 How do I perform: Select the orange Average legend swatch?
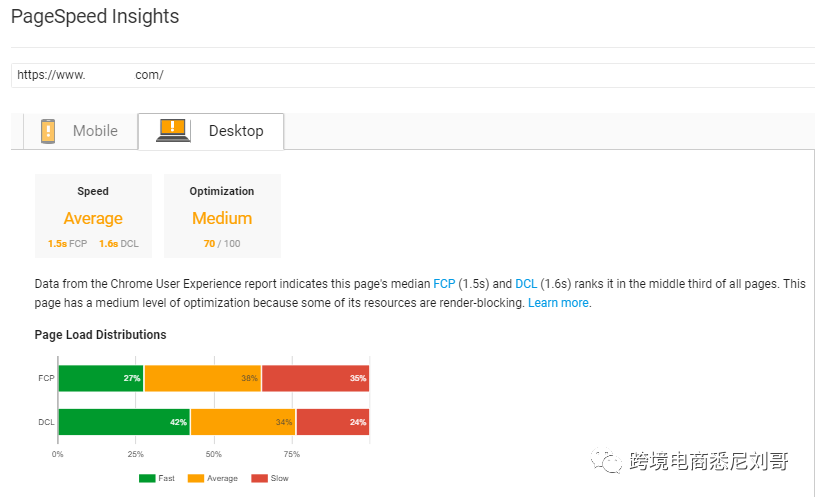point(196,478)
